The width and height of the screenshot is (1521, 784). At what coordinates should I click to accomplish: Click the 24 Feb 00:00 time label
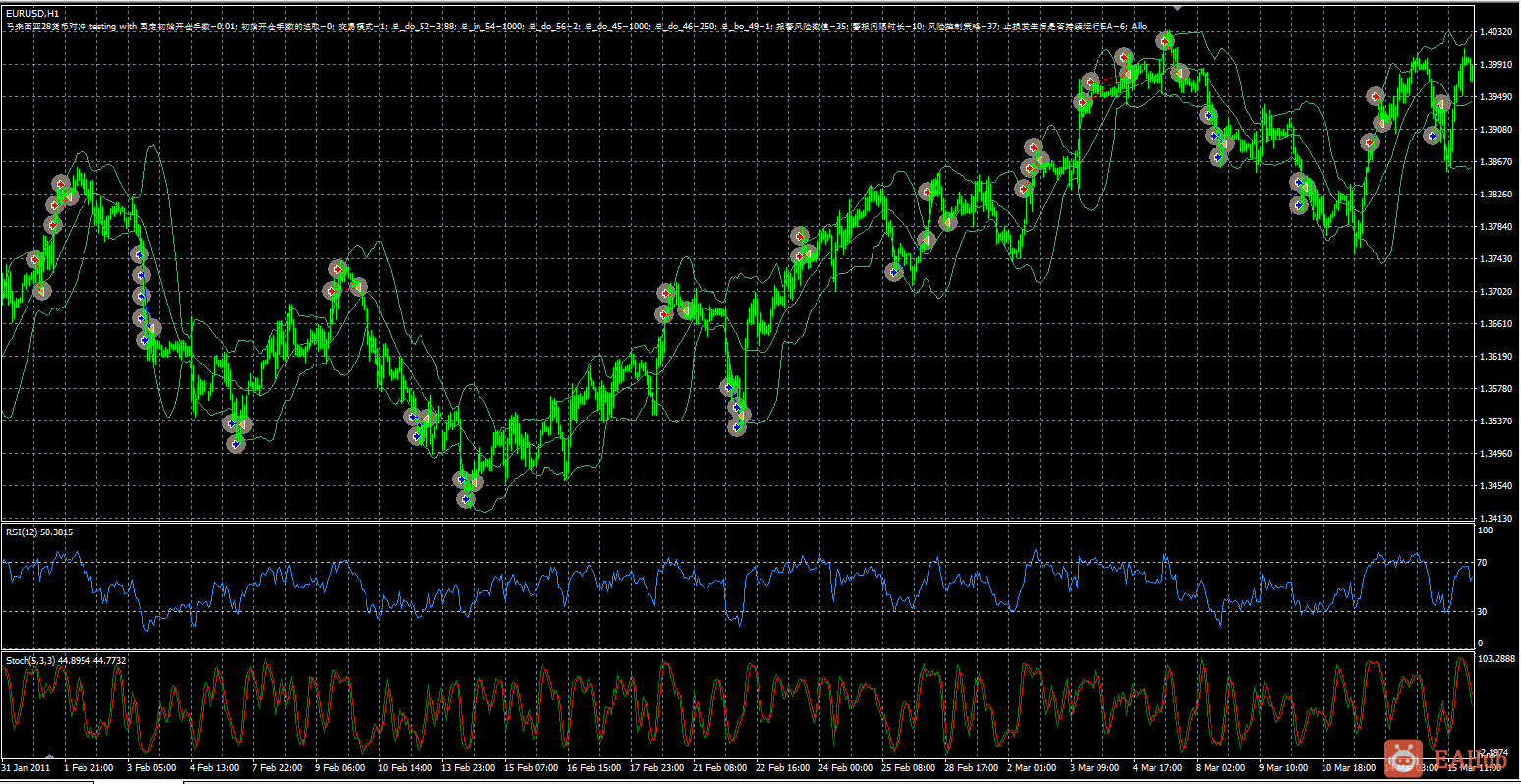tap(845, 767)
